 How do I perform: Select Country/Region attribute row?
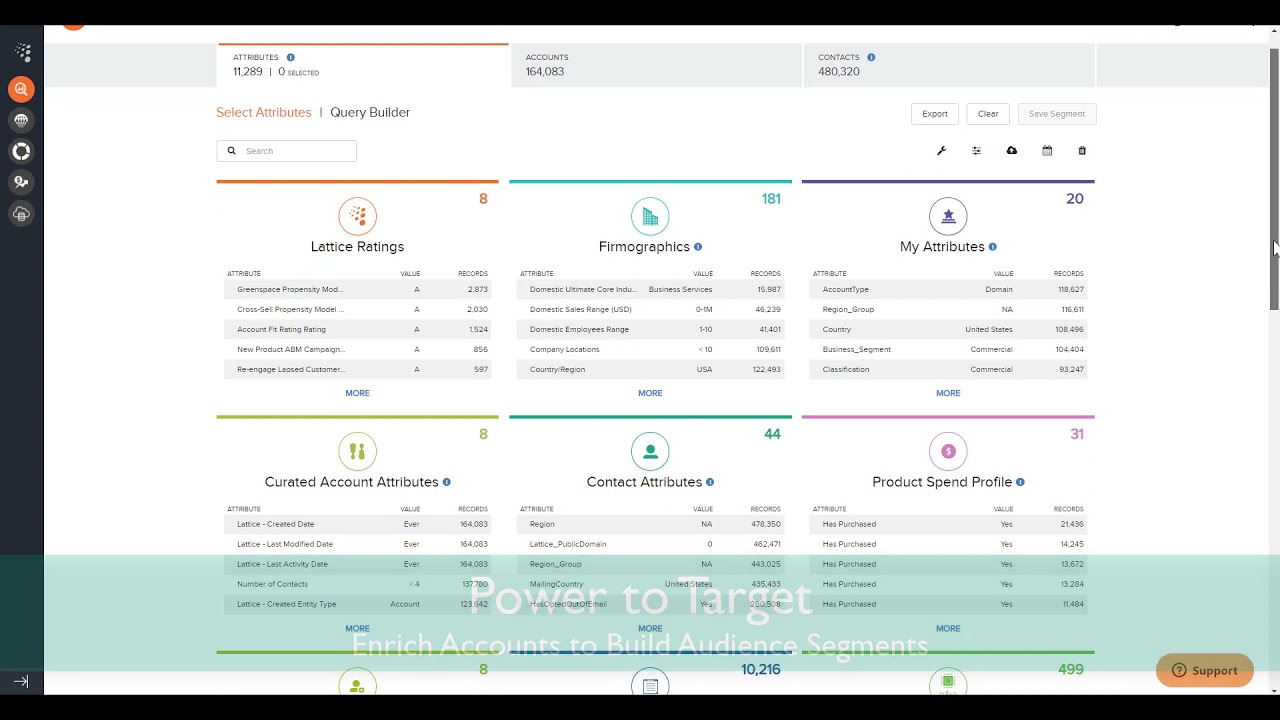(651, 369)
